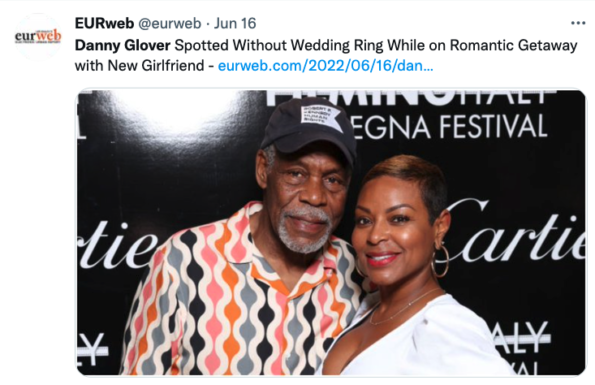
Task: Click the EURweb display name
Action: (104, 23)
